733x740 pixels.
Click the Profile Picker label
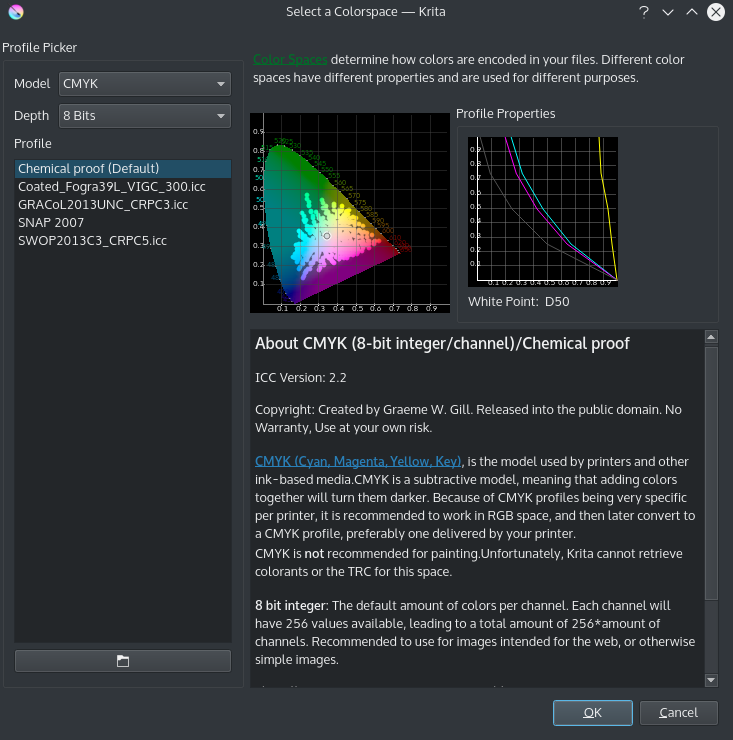(x=39, y=48)
